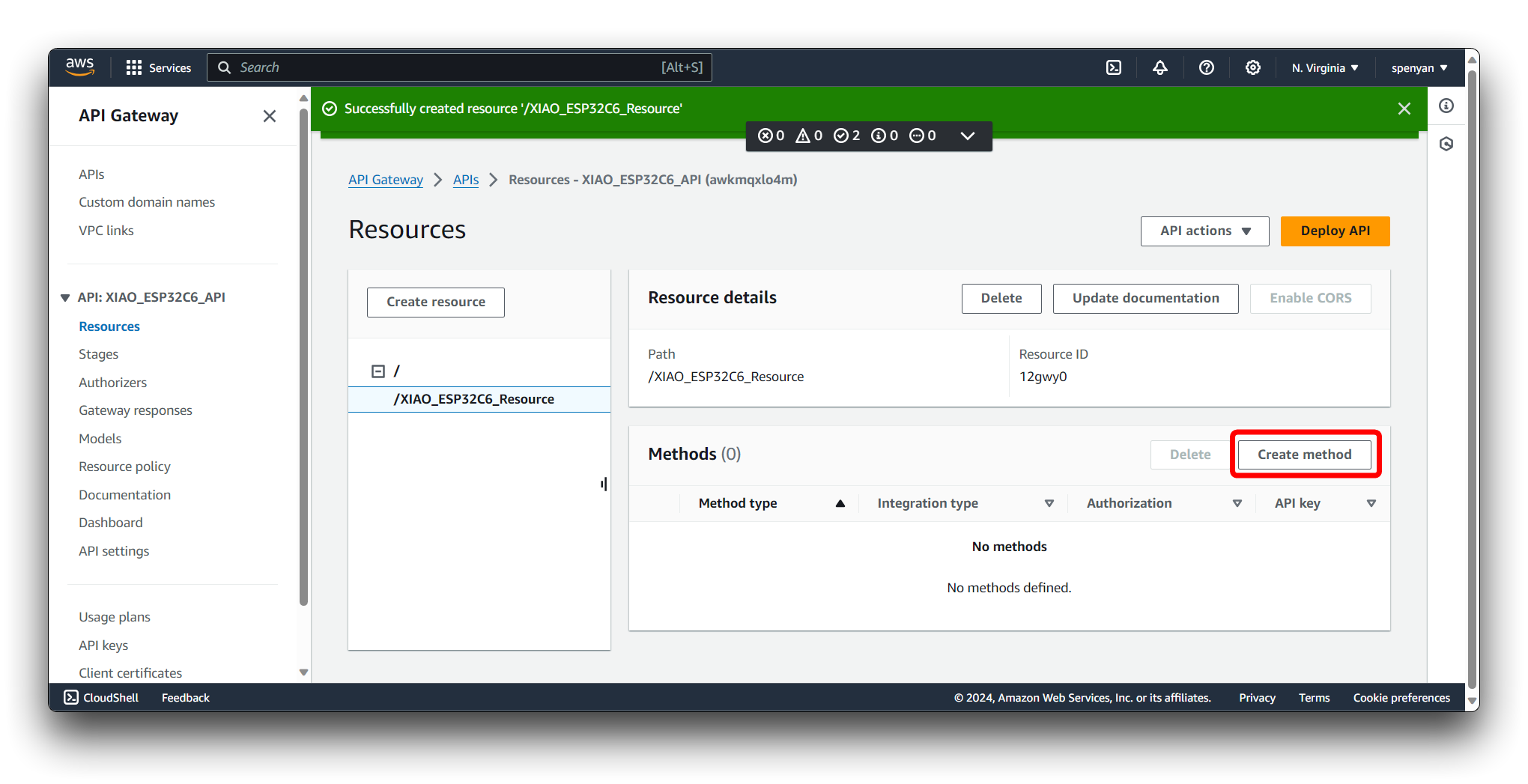The width and height of the screenshot is (1528, 784).
Task: Open API keys in the sidebar
Action: click(103, 645)
